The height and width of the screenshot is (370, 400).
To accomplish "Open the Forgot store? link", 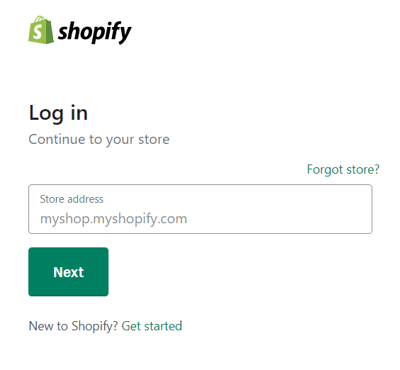I will point(343,169).
